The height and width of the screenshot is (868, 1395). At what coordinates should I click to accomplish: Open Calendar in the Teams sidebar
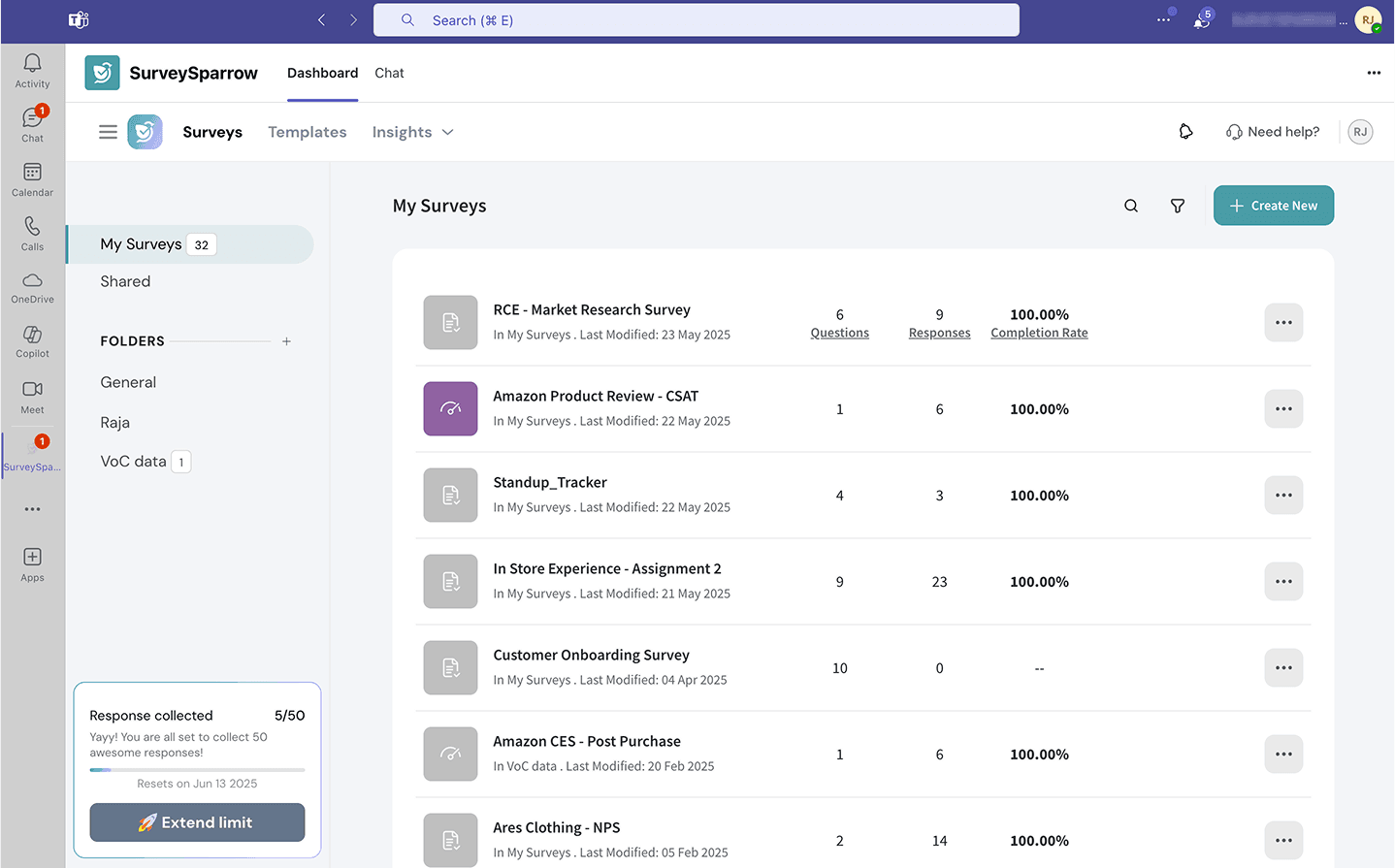pyautogui.click(x=32, y=178)
